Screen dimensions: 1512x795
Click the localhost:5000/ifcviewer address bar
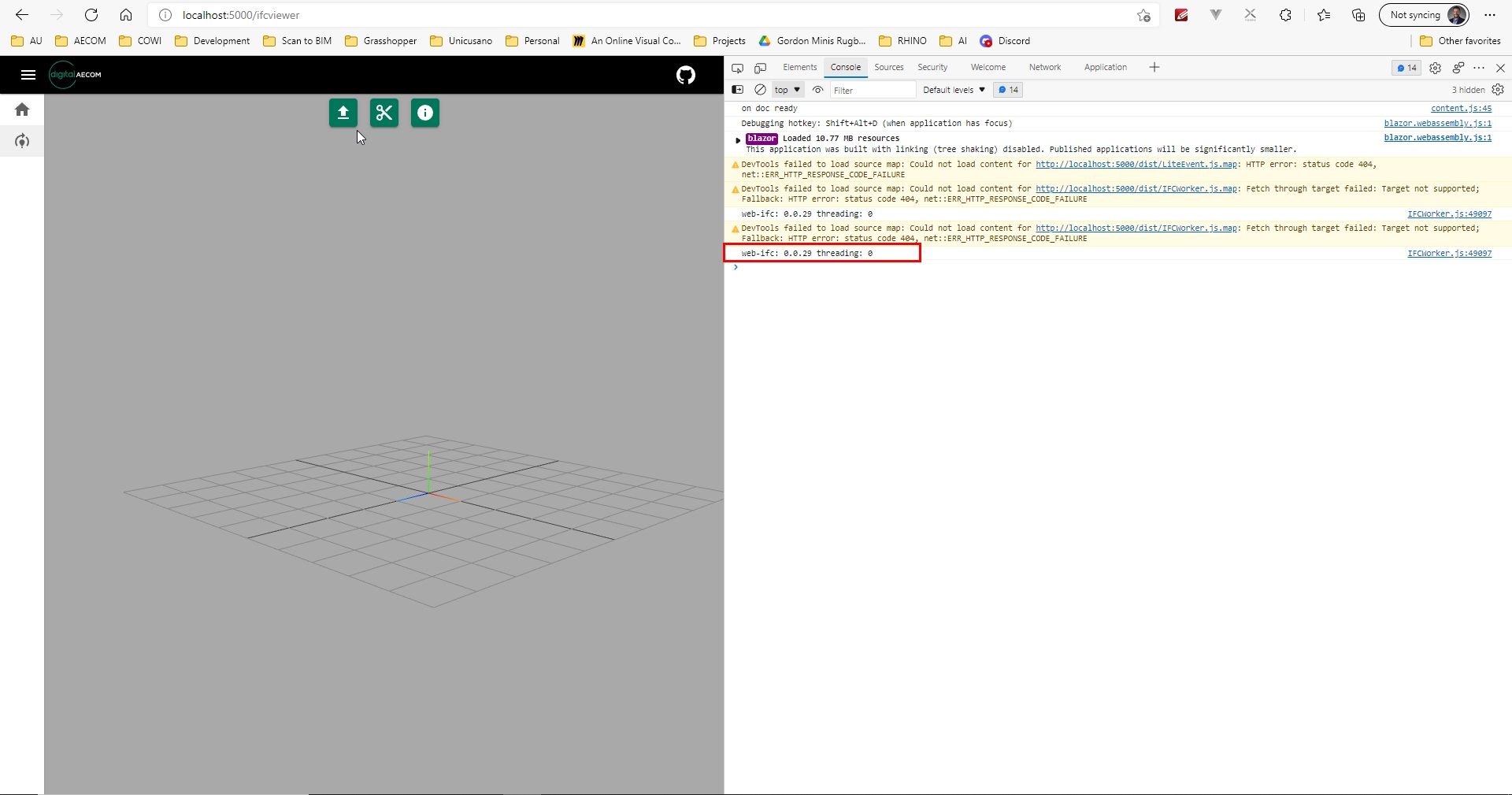click(x=654, y=15)
